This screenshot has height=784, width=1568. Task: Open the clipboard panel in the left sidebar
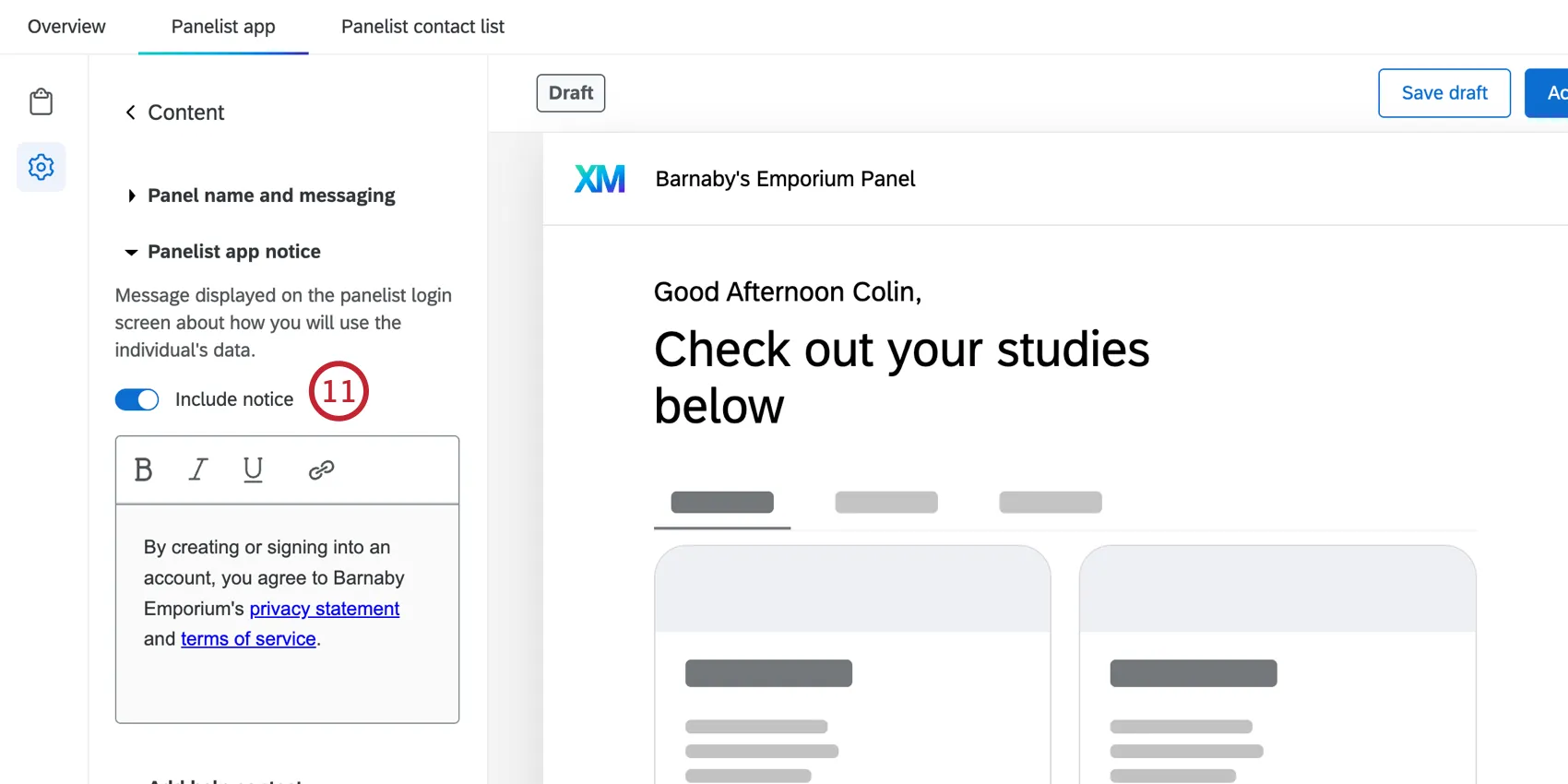[41, 101]
